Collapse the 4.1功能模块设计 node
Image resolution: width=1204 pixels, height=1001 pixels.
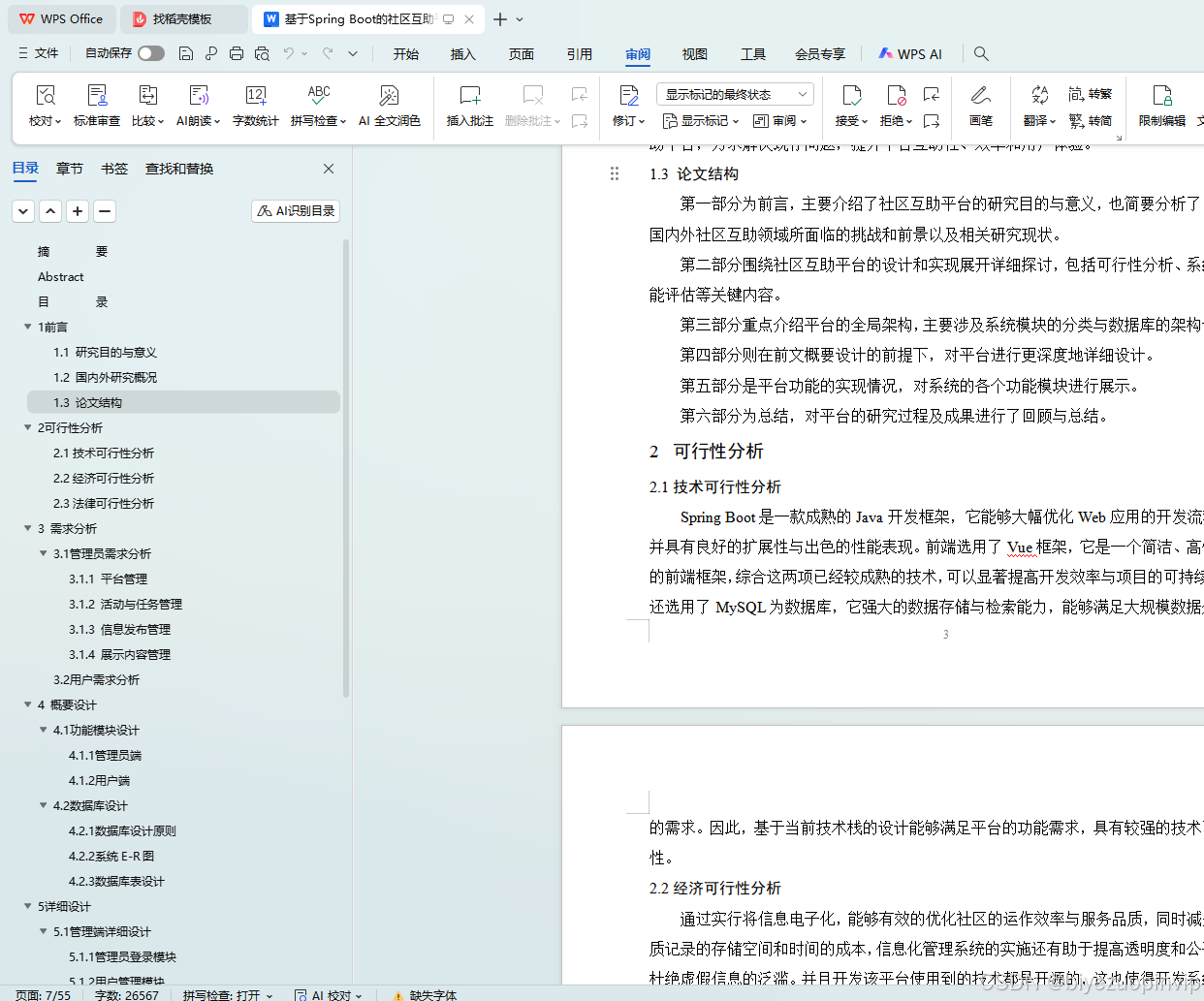[43, 730]
